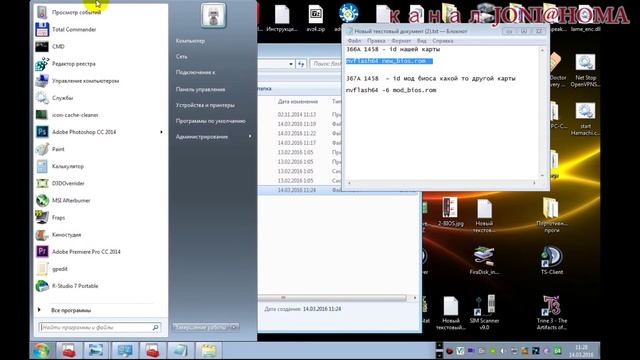This screenshot has height=360, width=640.
Task: Open shutdown options arrow
Action: pos(235,327)
